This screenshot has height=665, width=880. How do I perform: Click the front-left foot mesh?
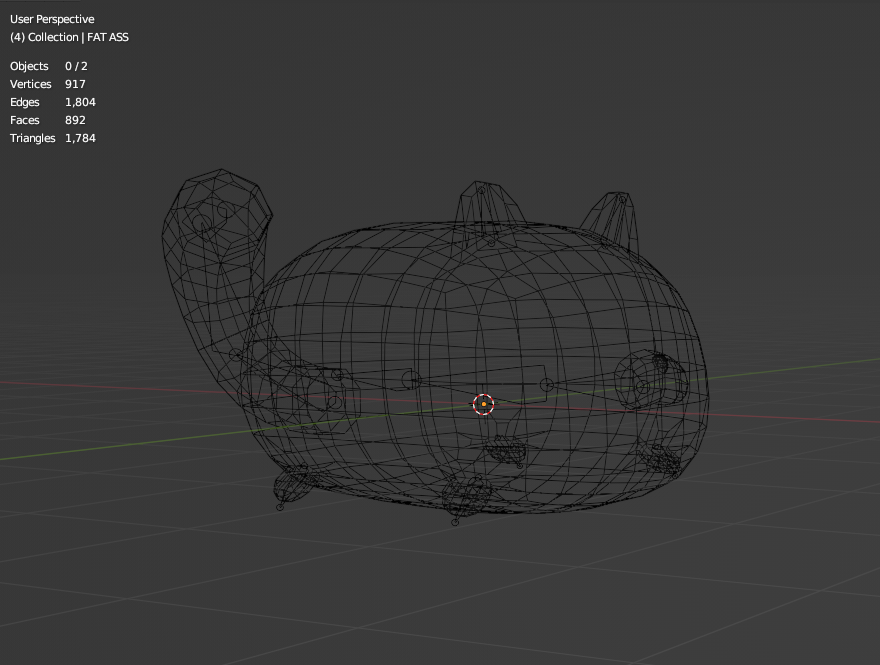tap(294, 485)
